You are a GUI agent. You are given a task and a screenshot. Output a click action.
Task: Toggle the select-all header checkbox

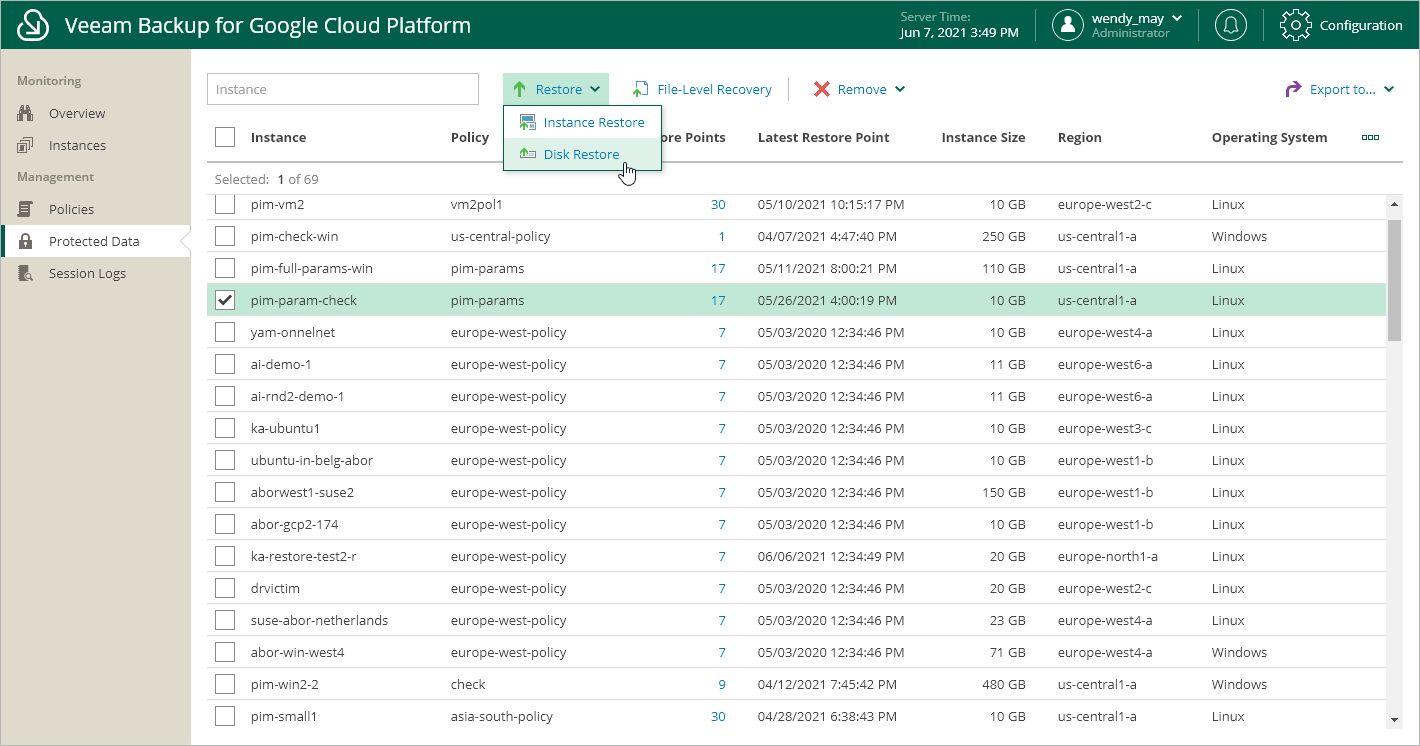point(225,137)
